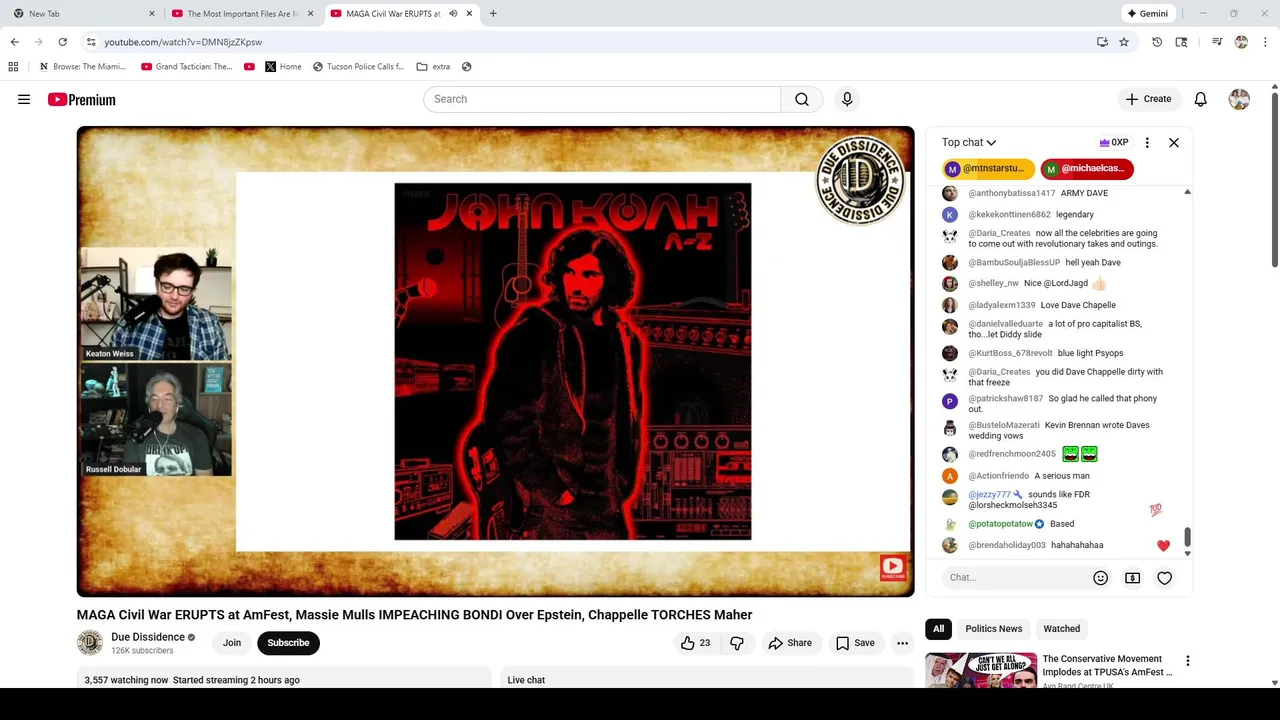The image size is (1280, 720).
Task: Expand Top chat dropdown
Action: coord(969,143)
